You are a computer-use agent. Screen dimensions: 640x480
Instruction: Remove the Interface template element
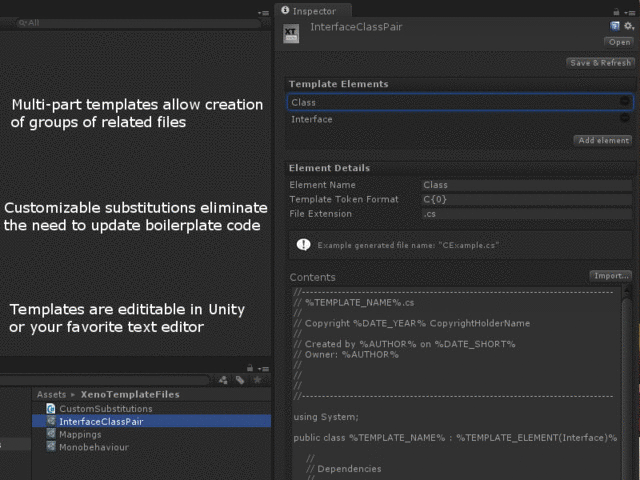click(x=625, y=119)
